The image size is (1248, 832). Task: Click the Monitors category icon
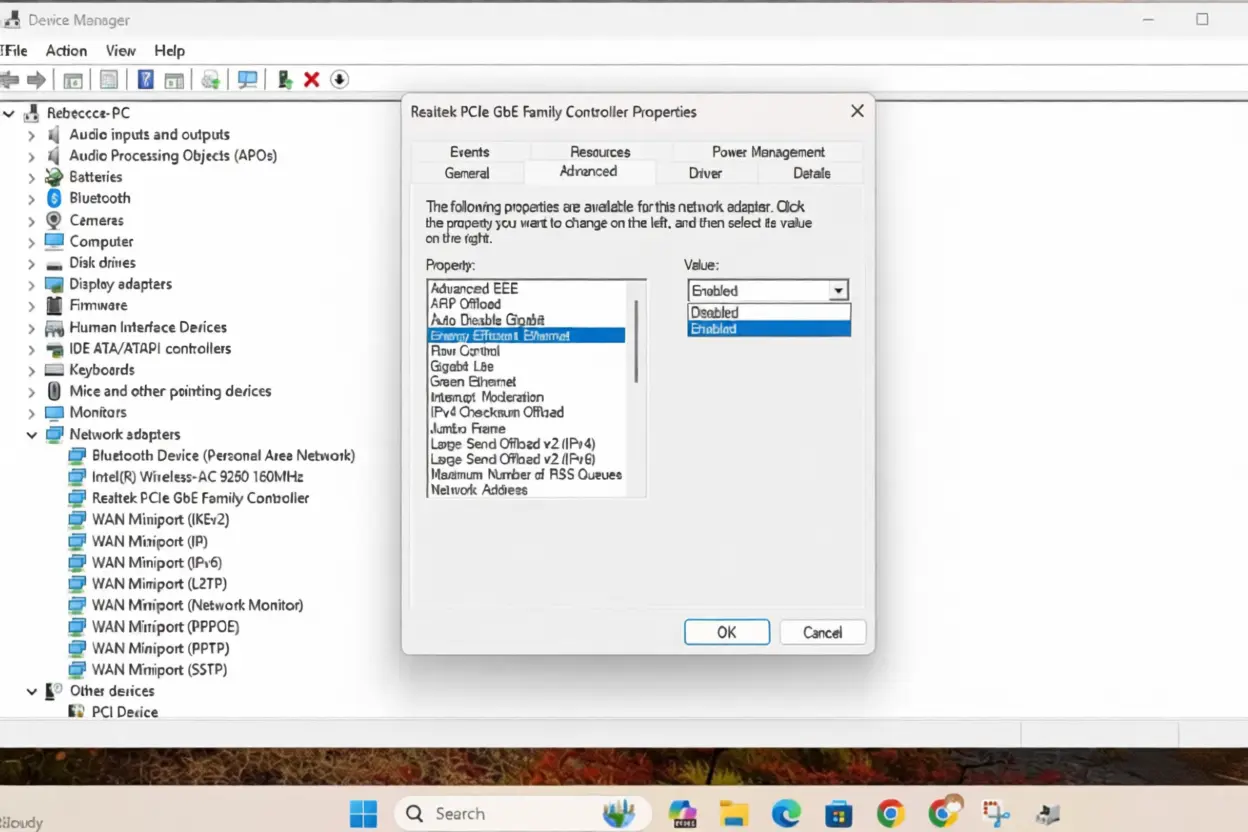(54, 412)
